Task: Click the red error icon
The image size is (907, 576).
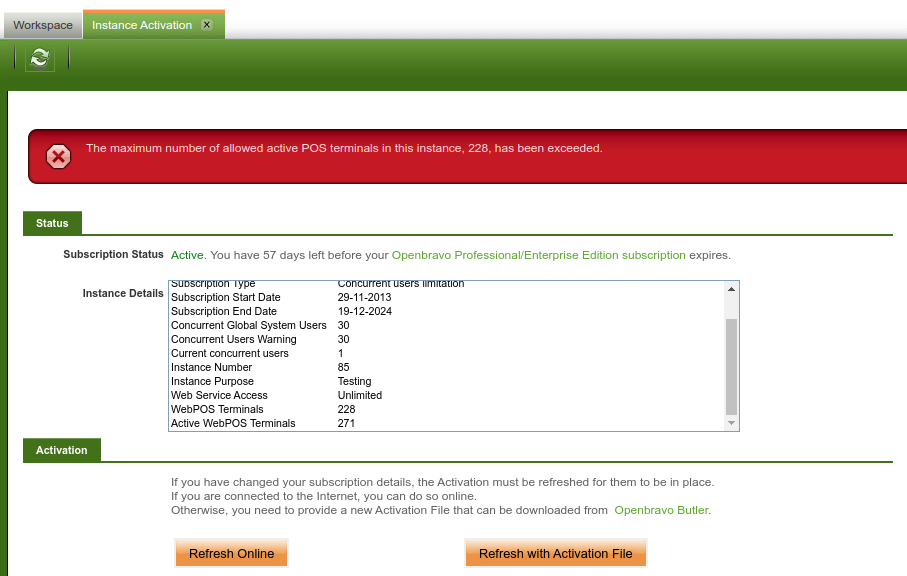Action: pos(58,157)
